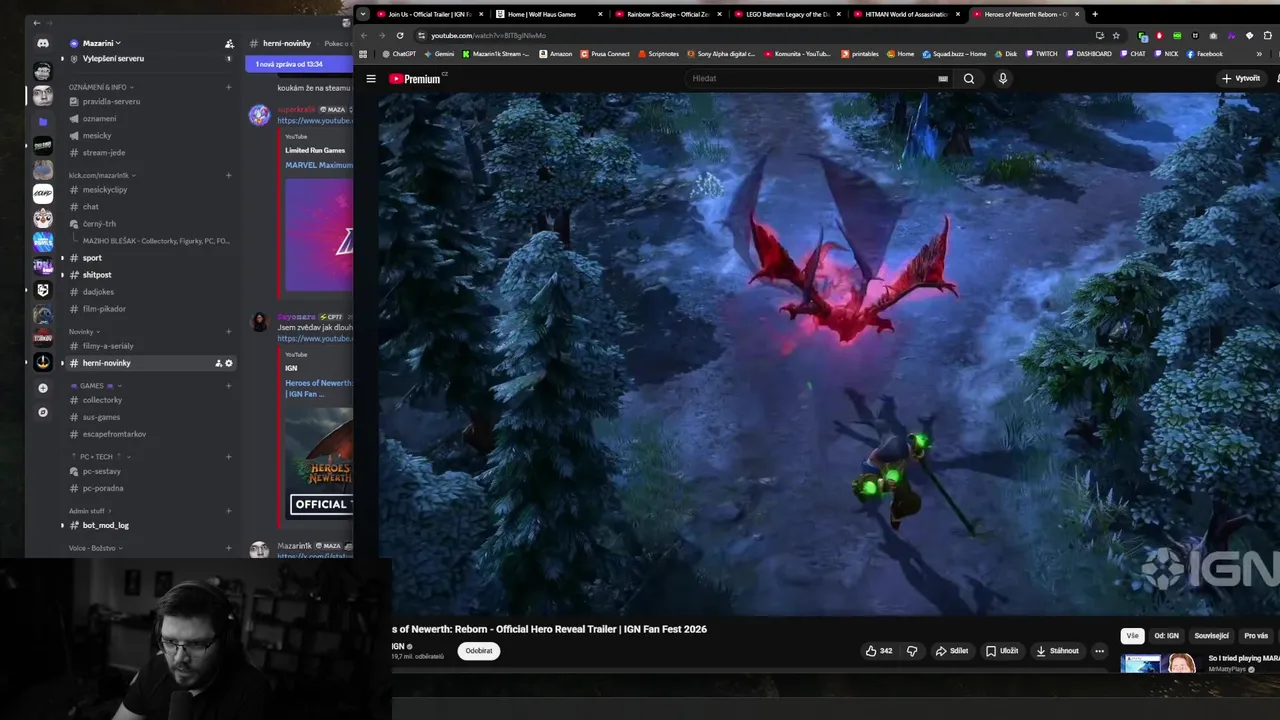Open video more actions three-dot menu

click(1099, 651)
